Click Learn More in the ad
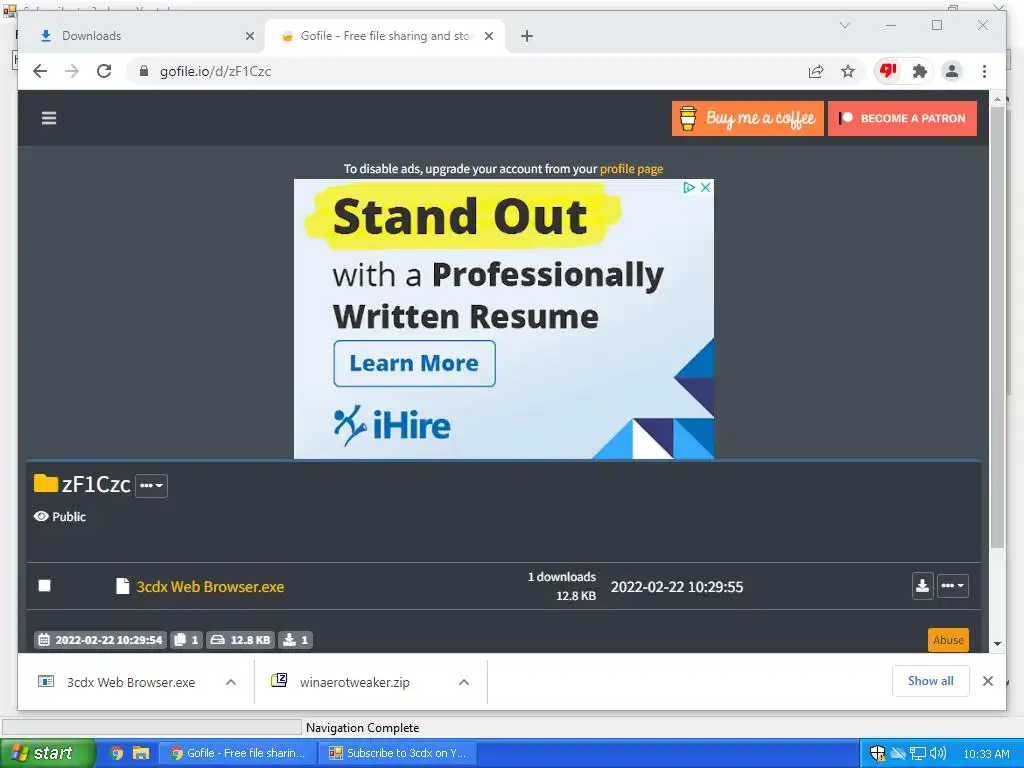The height and width of the screenshot is (768, 1024). (x=414, y=363)
